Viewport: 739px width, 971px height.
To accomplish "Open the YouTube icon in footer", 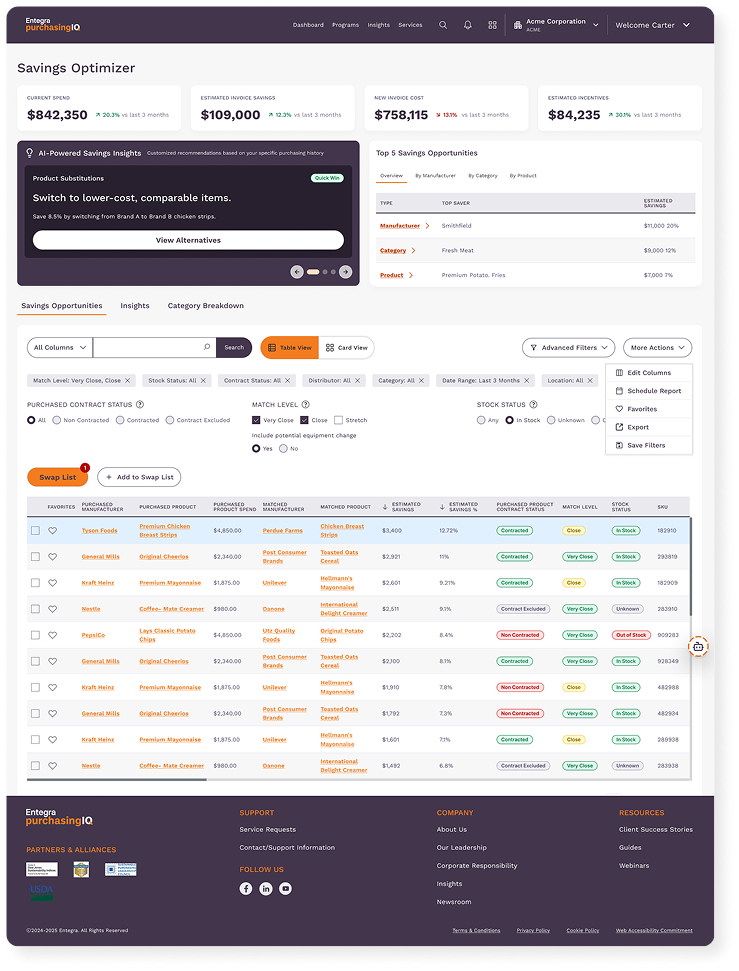I will coord(286,889).
